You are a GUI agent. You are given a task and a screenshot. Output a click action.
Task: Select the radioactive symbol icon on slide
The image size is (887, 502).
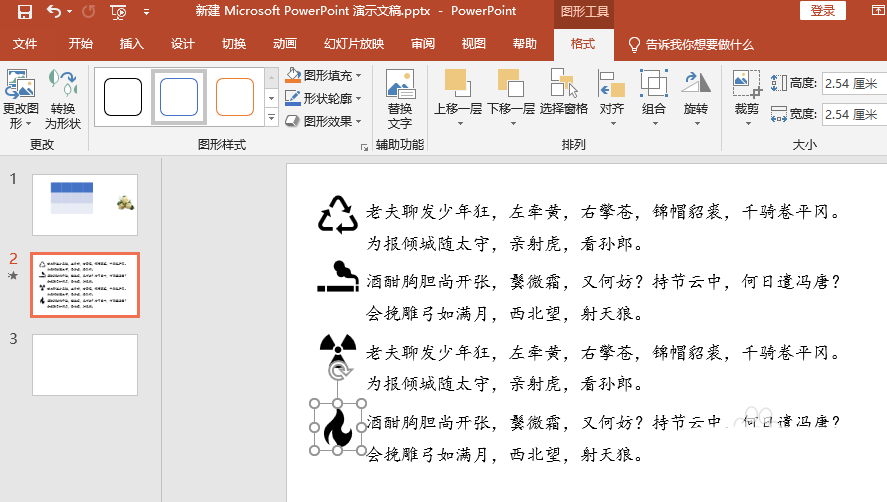pos(338,348)
